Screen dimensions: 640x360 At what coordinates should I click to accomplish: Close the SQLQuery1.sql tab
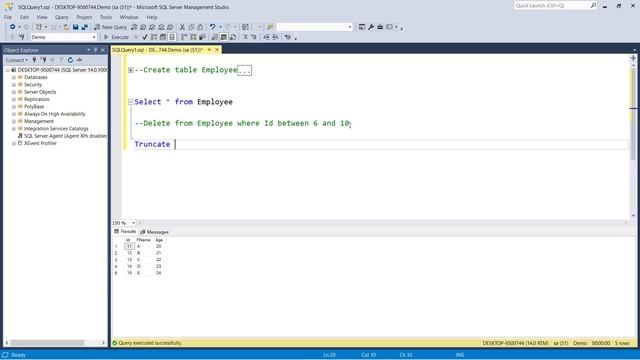pos(217,50)
